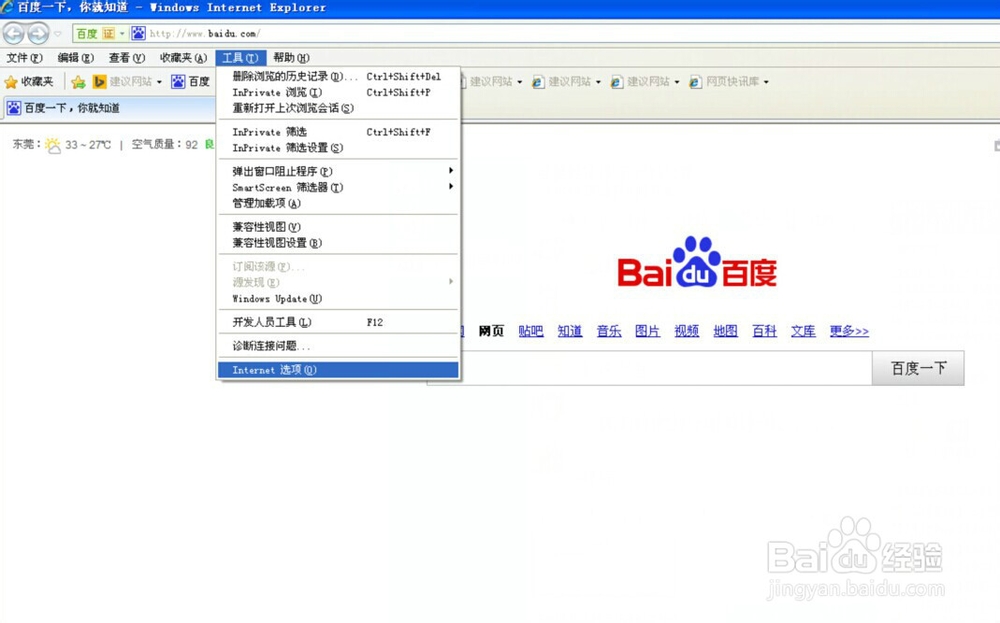The image size is (1000, 623).
Task: Open the 贴吧 link
Action: [x=531, y=331]
